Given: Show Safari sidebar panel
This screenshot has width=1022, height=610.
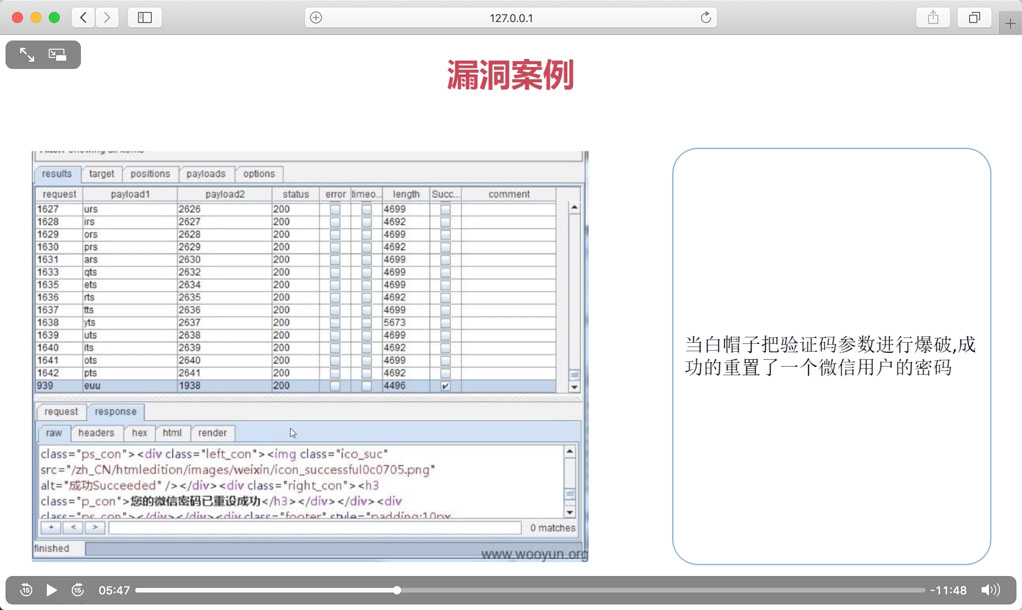Looking at the screenshot, I should coord(145,18).
